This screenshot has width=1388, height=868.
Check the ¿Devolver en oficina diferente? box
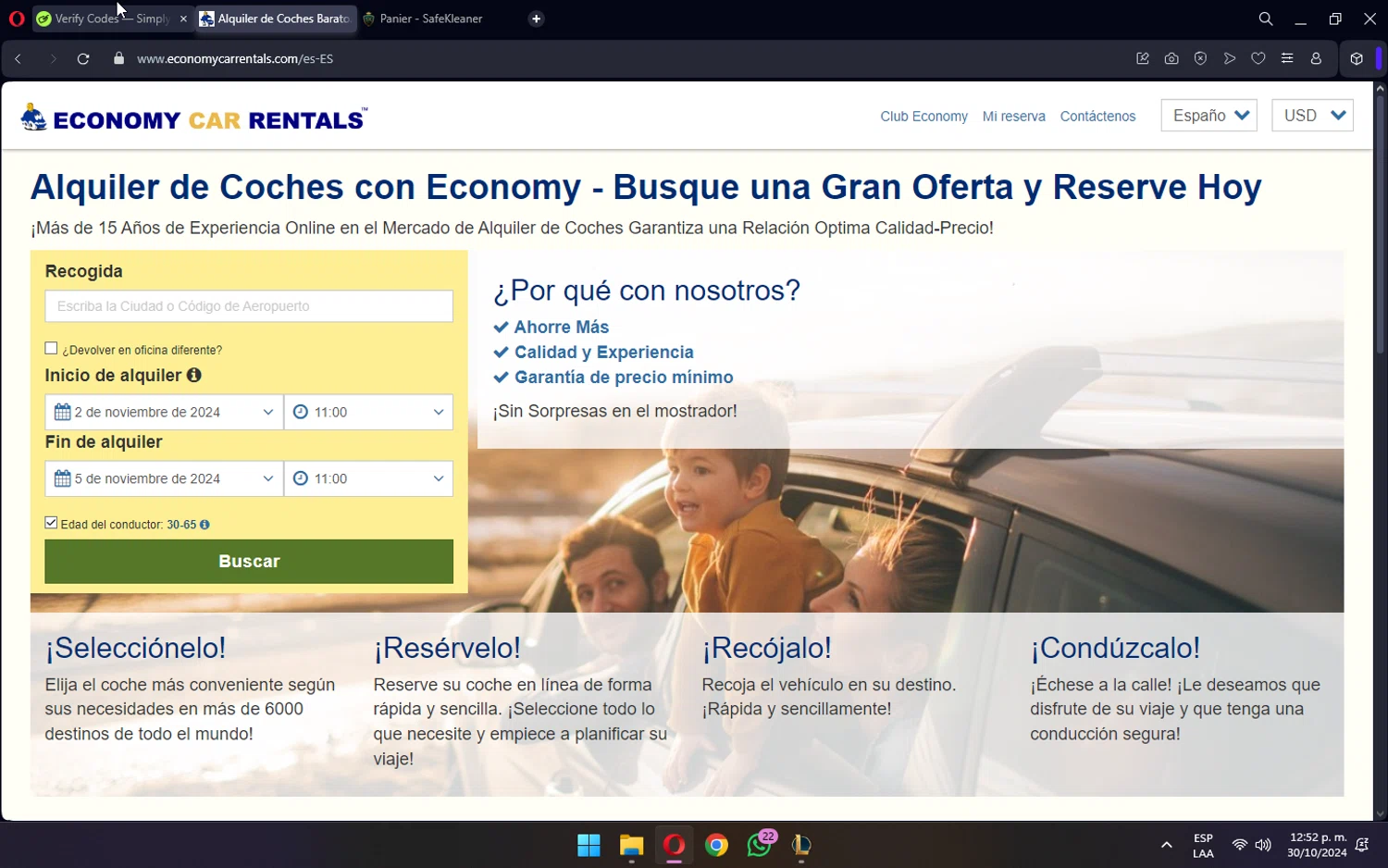pos(51,348)
